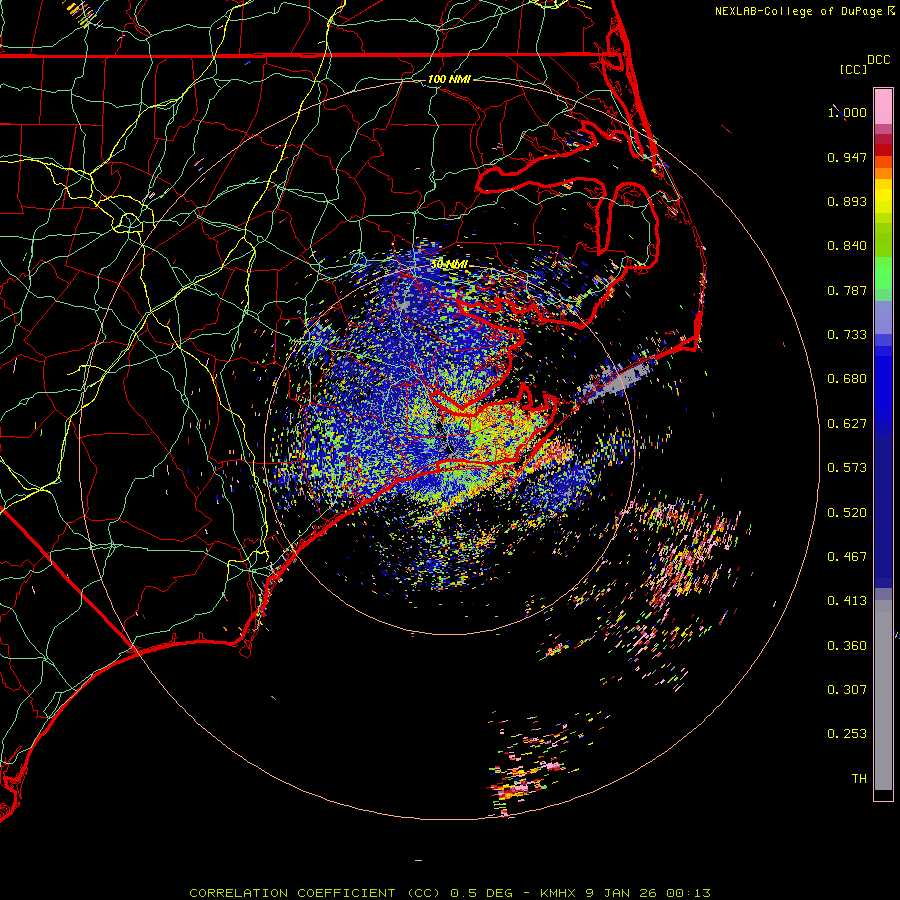900x900 pixels.
Task: Click the KMHX station identifier
Action: [x=557, y=893]
